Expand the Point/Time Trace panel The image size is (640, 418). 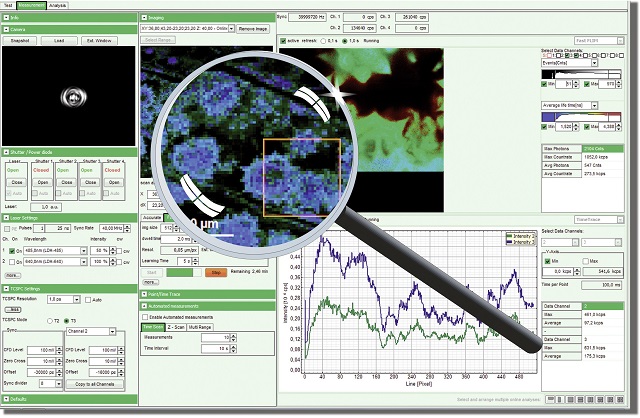[x=144, y=294]
